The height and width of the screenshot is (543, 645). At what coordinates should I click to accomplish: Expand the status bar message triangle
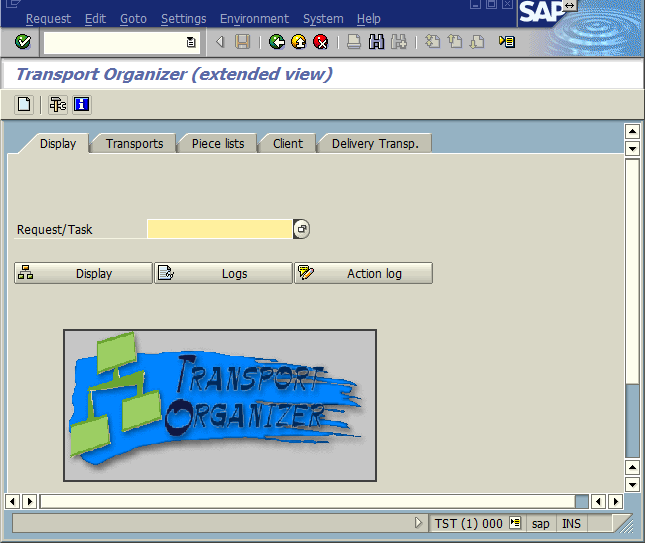pos(418,523)
